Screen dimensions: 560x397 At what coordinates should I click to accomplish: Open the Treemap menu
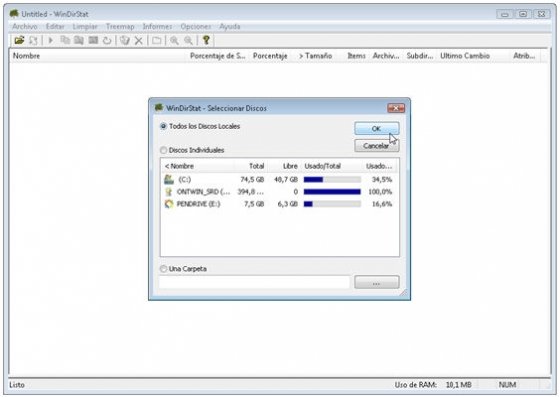point(120,26)
